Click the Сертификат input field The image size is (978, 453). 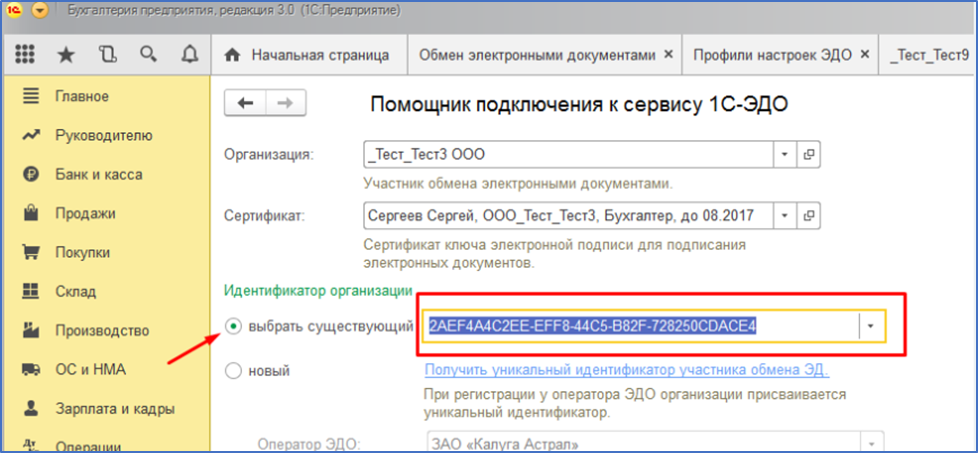568,216
